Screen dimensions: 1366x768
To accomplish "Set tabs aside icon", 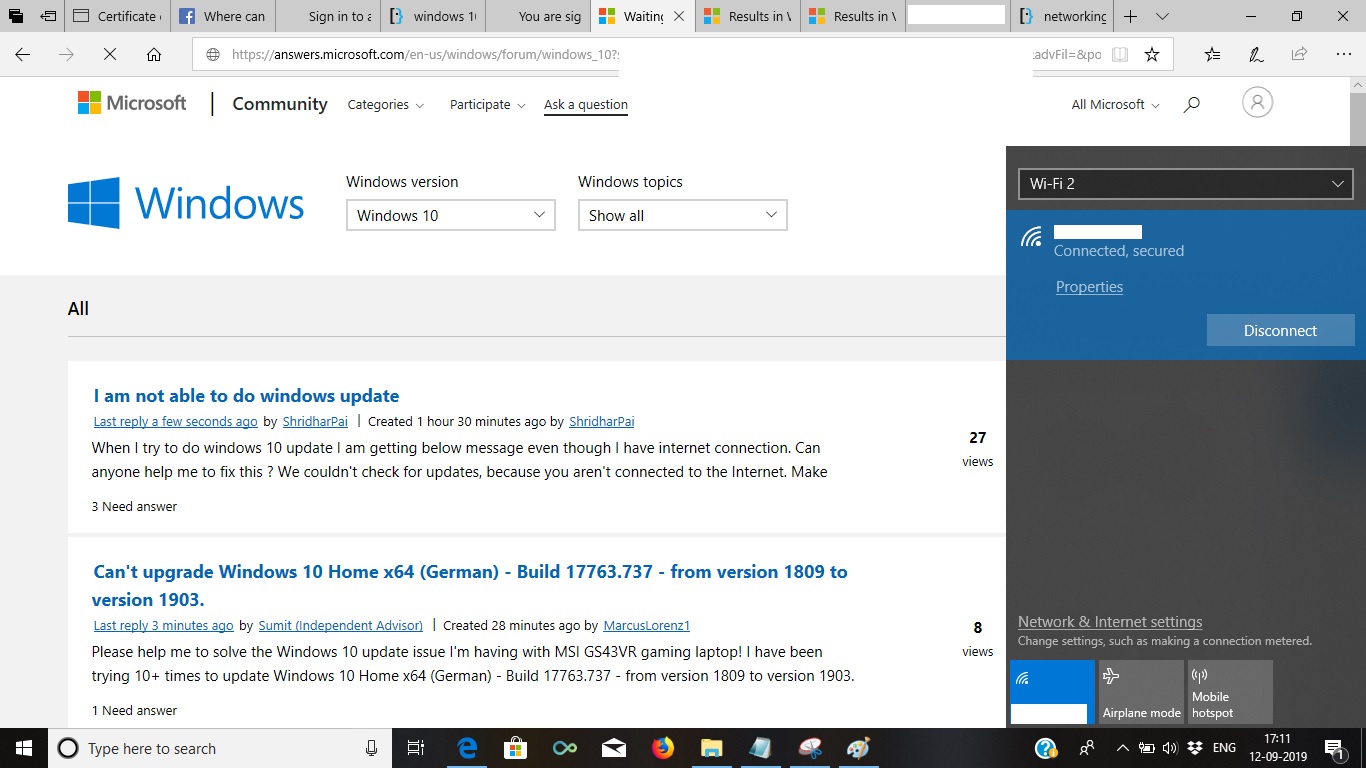I will click(x=49, y=17).
